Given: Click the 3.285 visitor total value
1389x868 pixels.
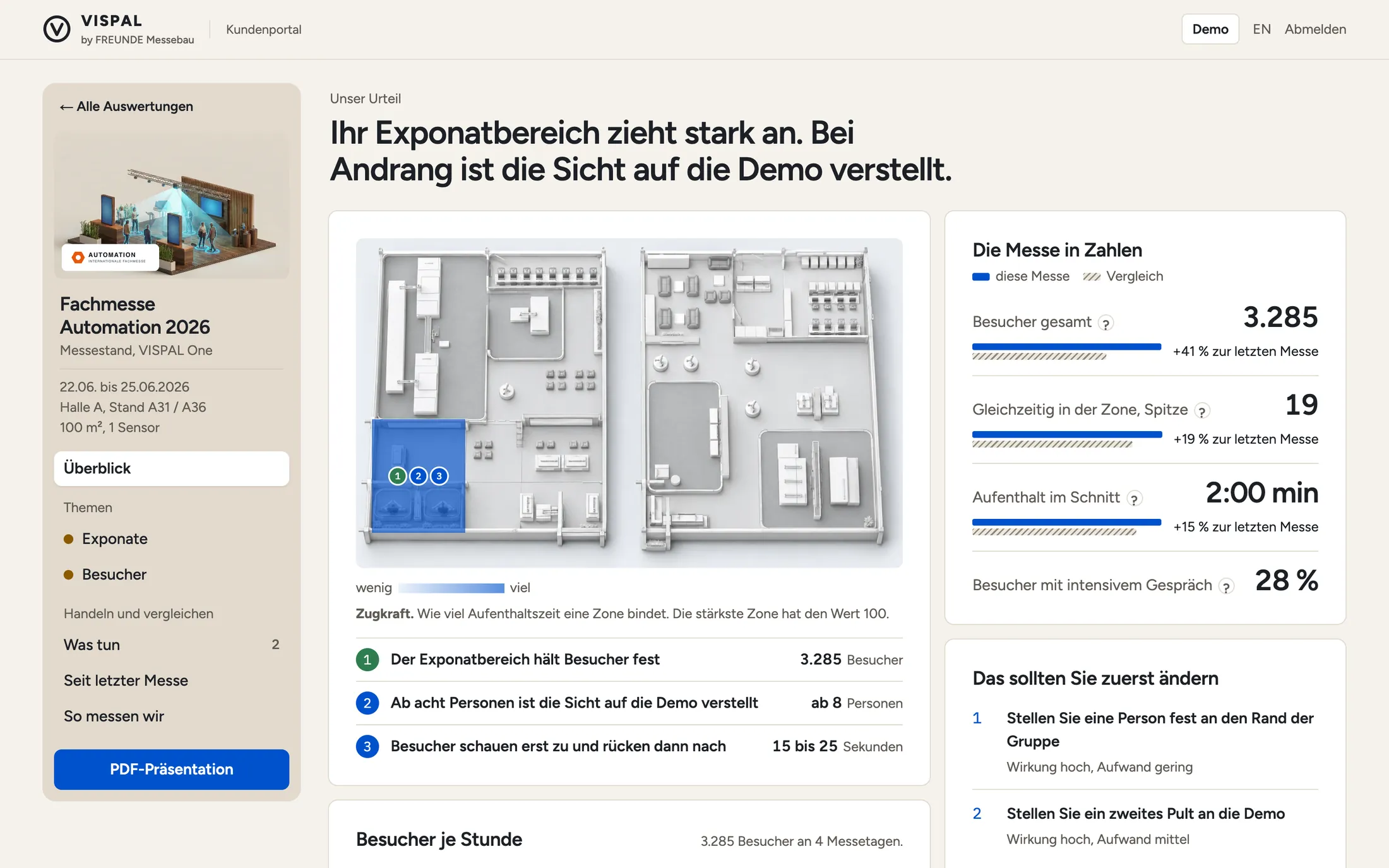Looking at the screenshot, I should (1280, 317).
